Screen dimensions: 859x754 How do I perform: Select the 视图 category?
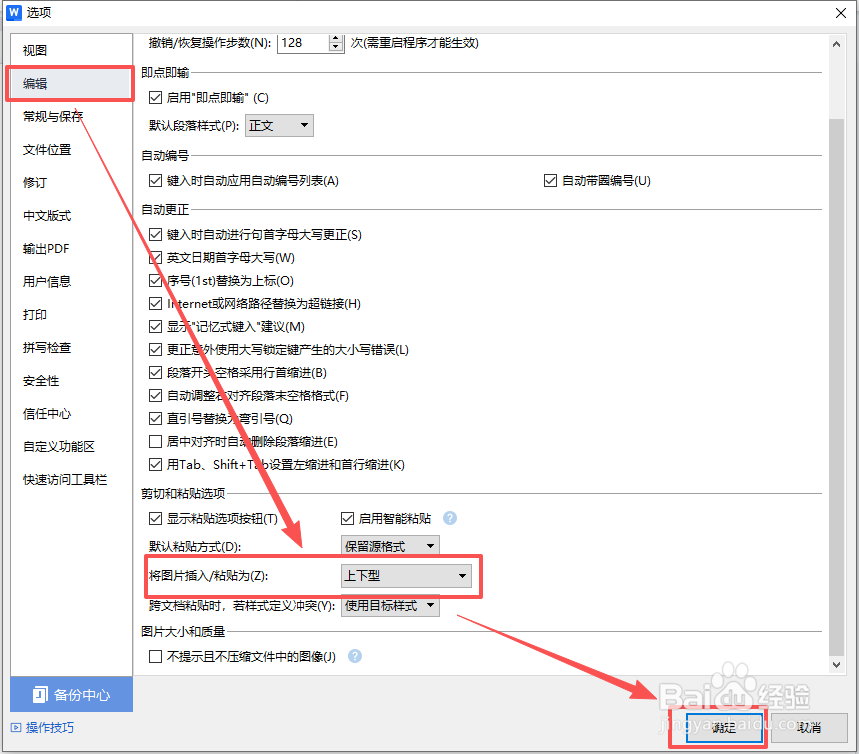point(71,50)
